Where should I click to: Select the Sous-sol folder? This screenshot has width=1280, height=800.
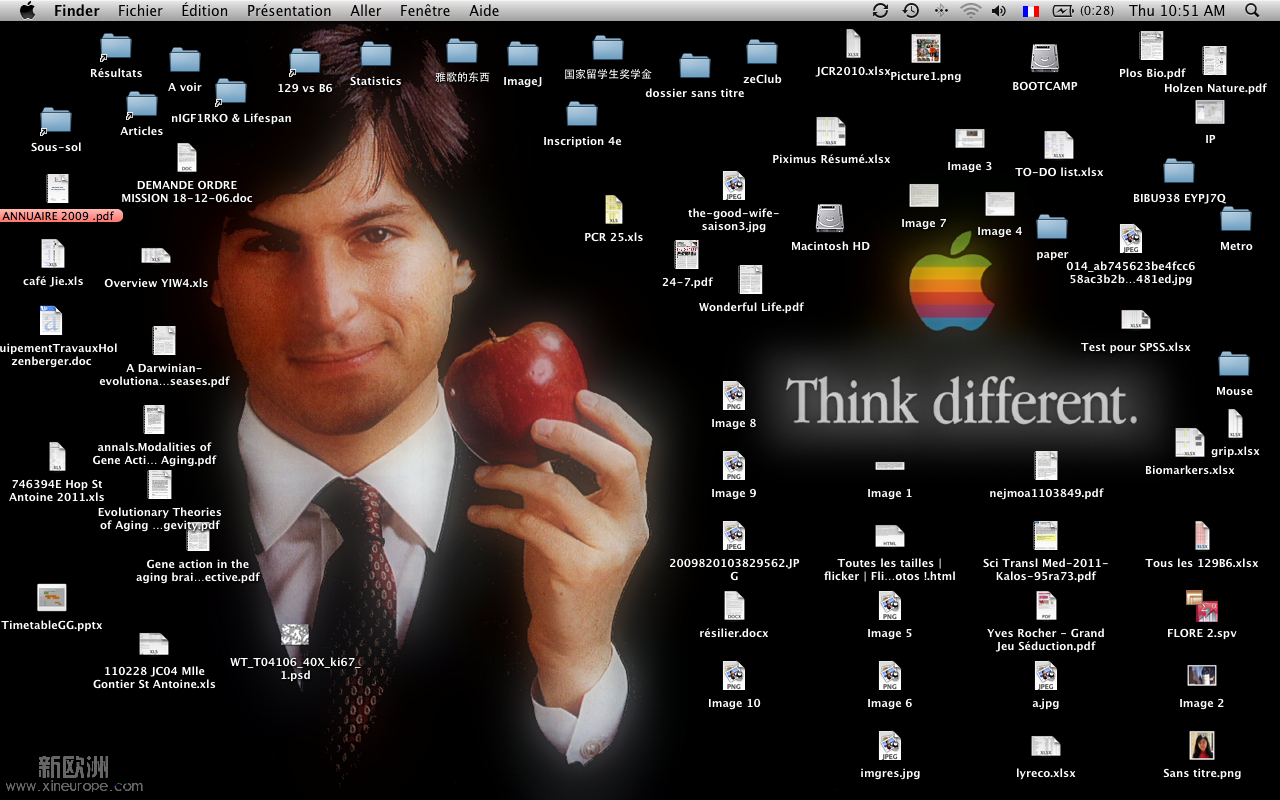pos(56,120)
